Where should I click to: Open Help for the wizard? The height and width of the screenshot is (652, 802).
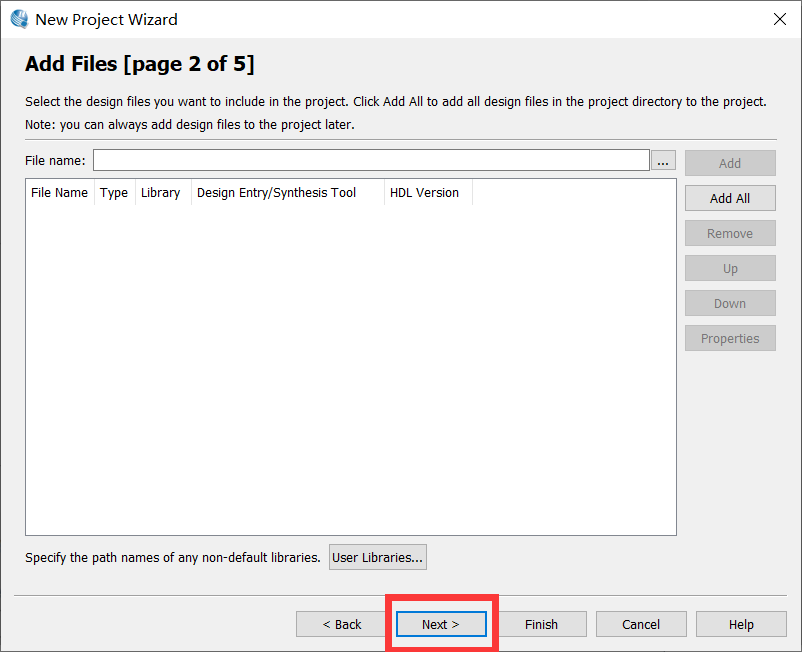pos(741,624)
